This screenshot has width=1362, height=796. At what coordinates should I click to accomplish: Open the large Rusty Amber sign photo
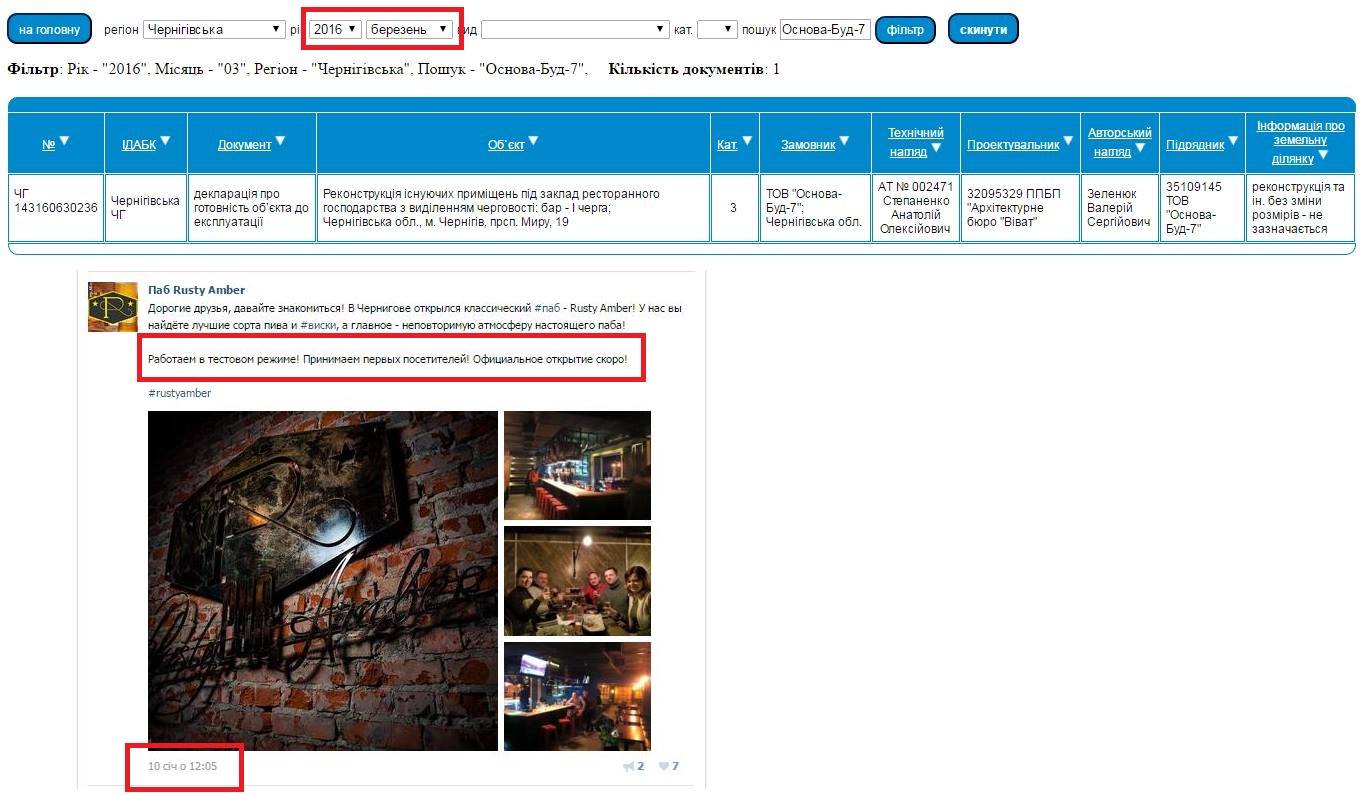point(322,580)
